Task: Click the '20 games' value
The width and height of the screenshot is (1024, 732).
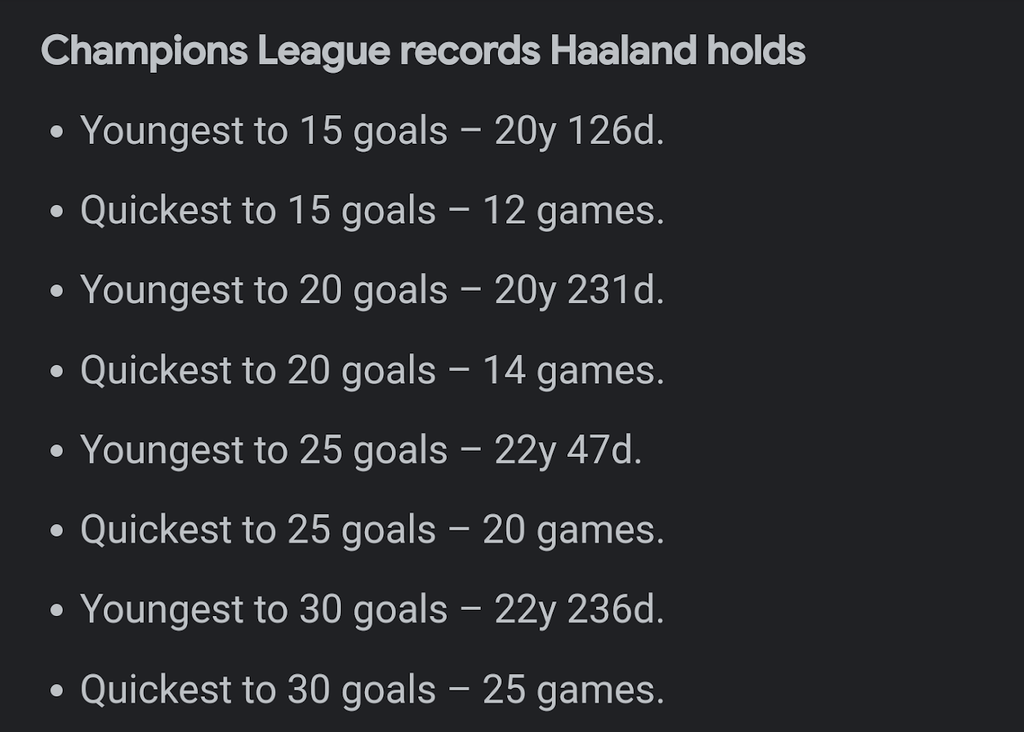Action: 572,530
